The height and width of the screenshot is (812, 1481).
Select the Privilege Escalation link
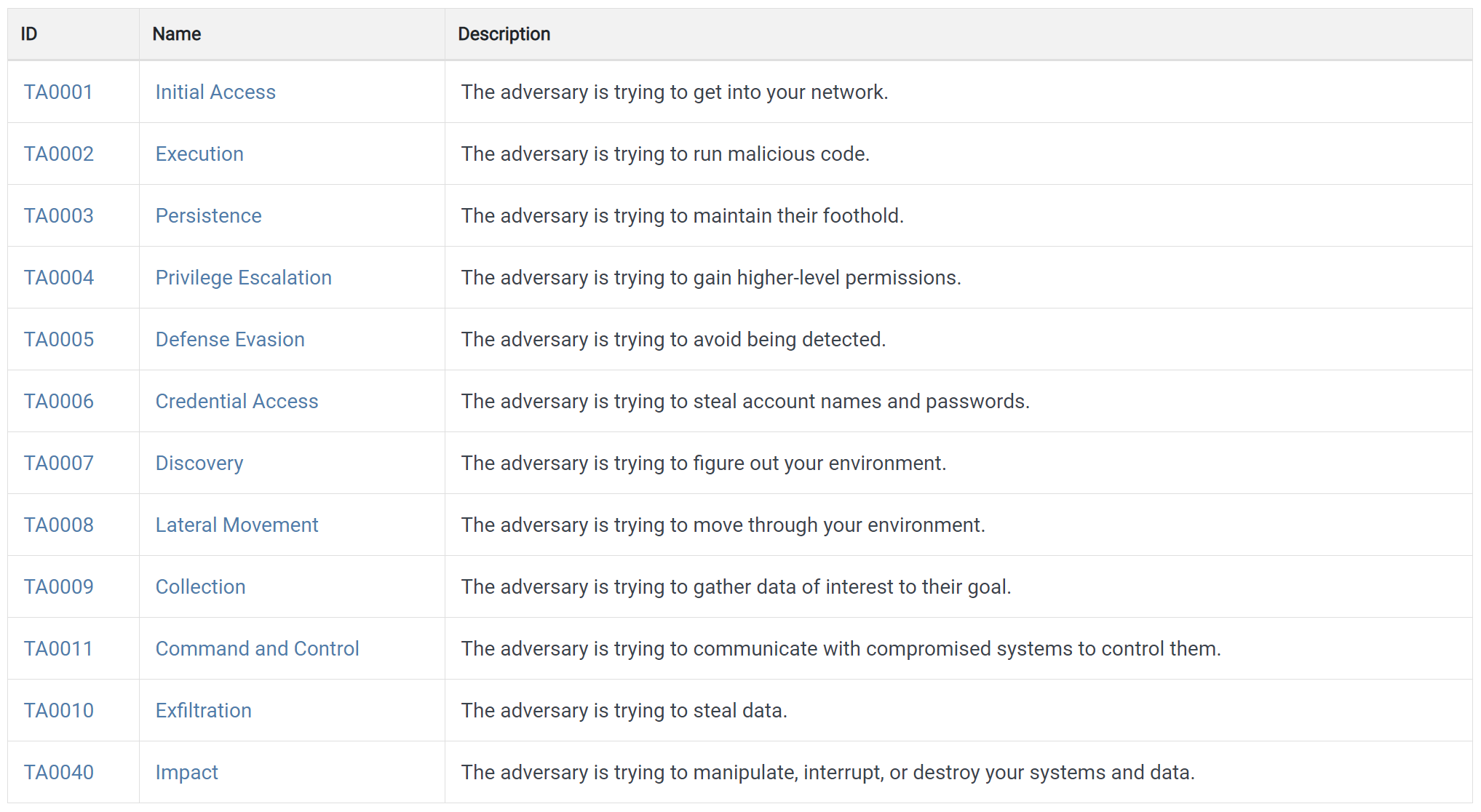[x=243, y=278]
